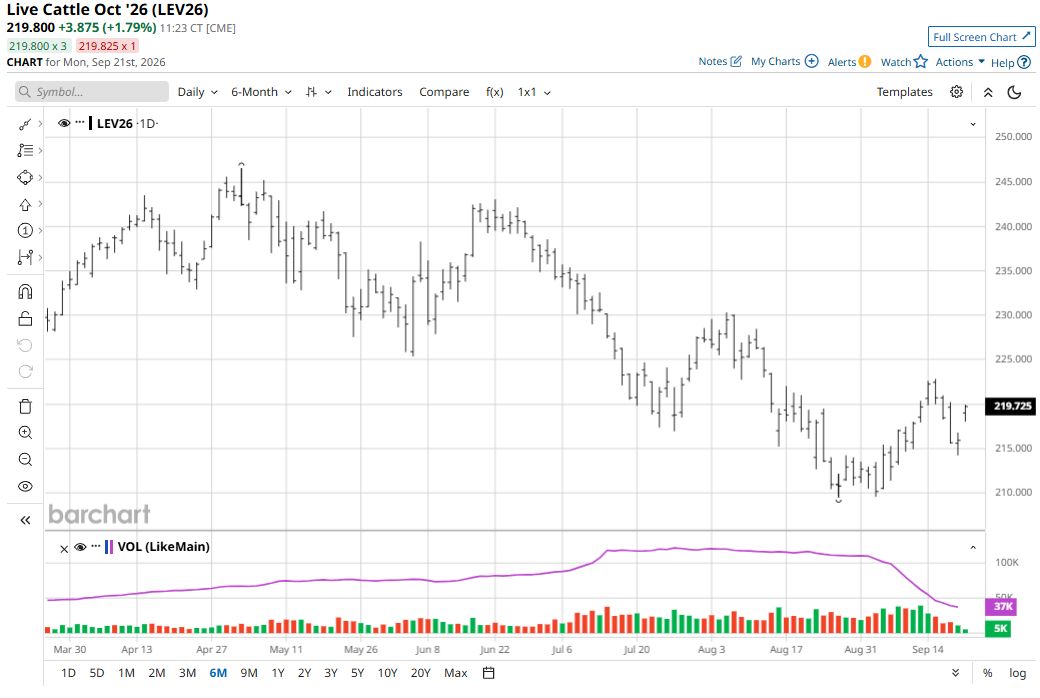Image resolution: width=1040 pixels, height=698 pixels.
Task: Click the Full Screen Chart button
Action: tap(982, 37)
